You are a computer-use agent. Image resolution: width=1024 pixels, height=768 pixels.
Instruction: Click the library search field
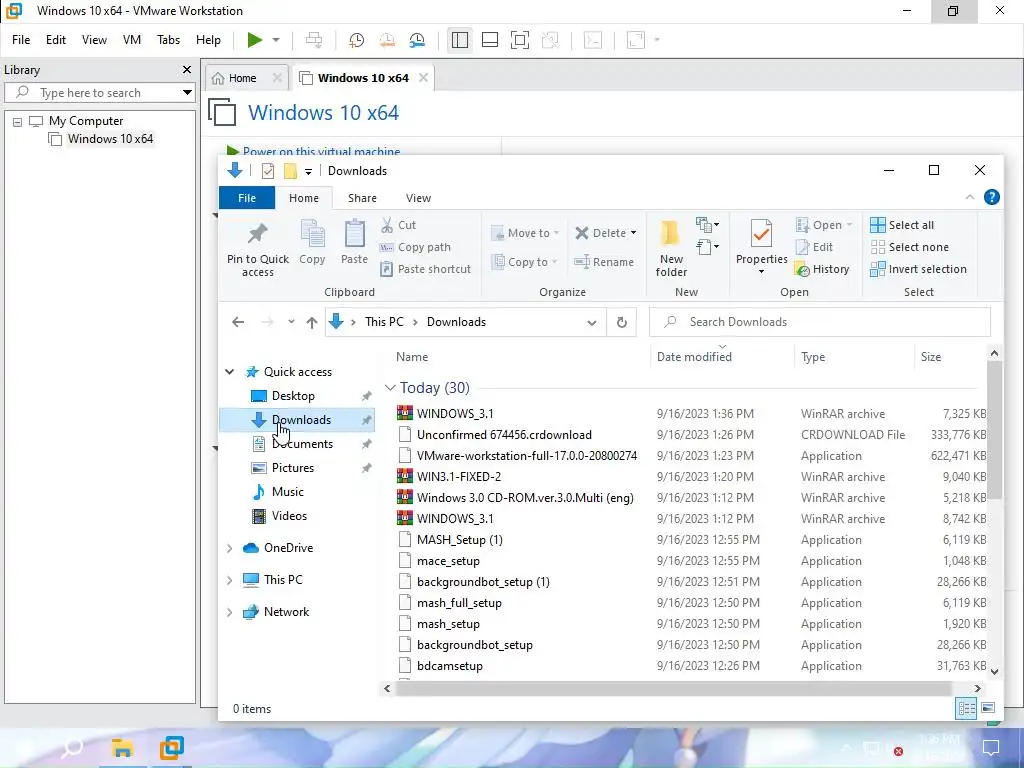97,93
